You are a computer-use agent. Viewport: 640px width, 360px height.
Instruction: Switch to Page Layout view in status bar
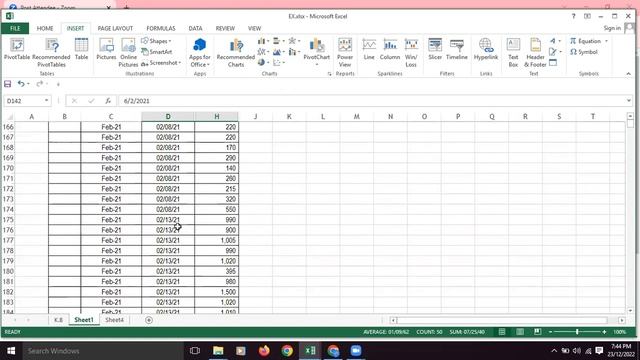520,332
